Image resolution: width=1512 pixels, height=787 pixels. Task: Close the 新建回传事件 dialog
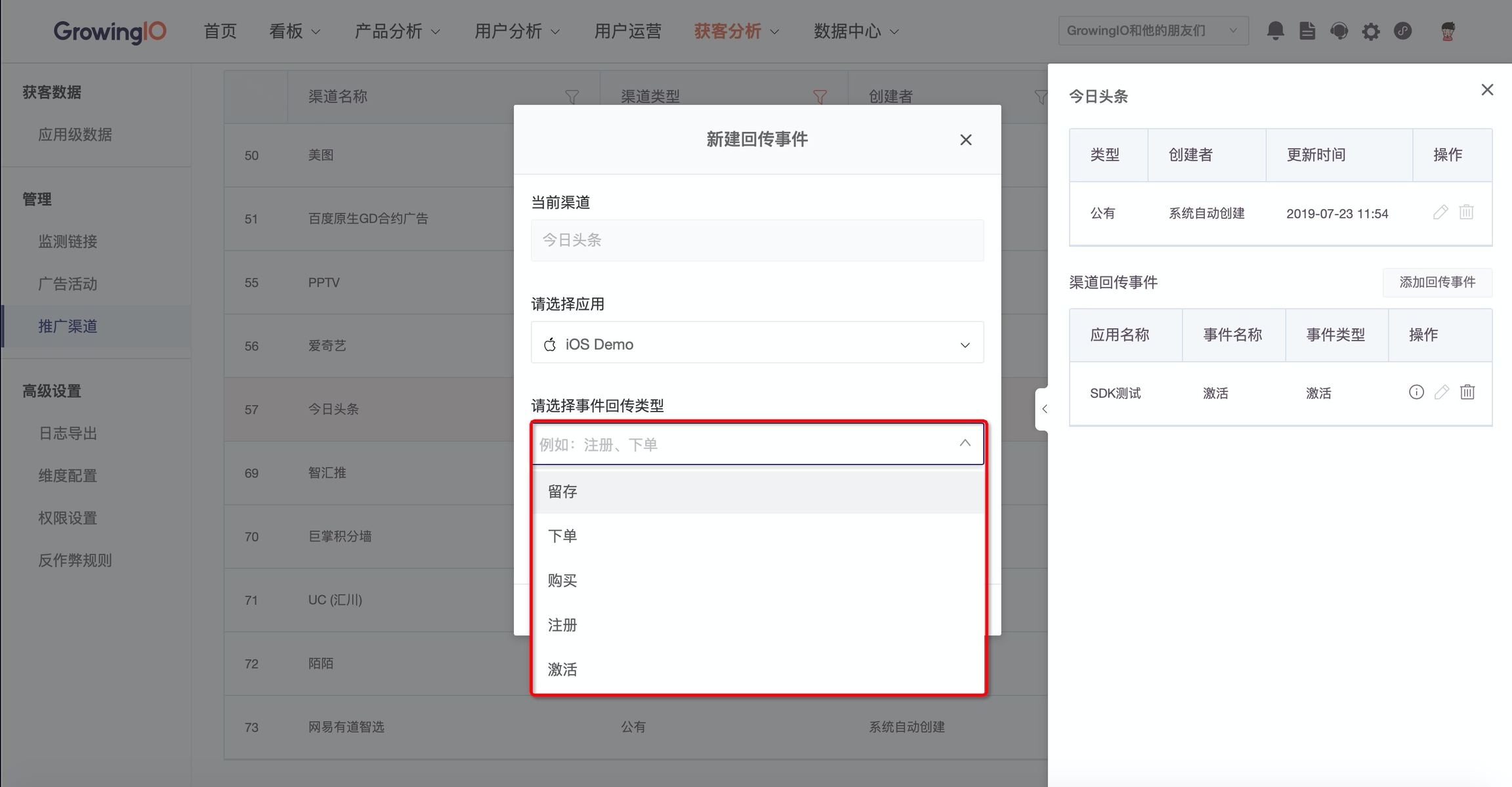[965, 140]
